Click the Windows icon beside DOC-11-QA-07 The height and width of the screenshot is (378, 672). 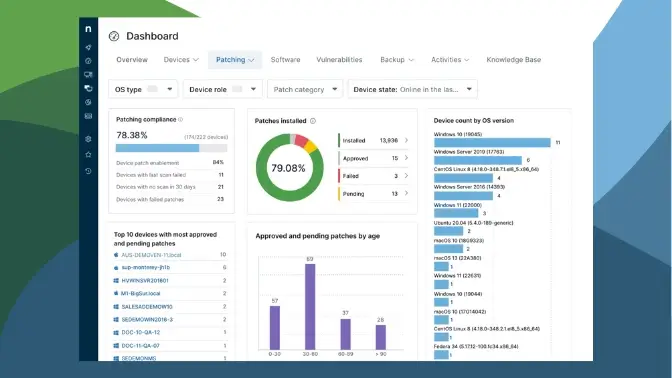coord(116,345)
